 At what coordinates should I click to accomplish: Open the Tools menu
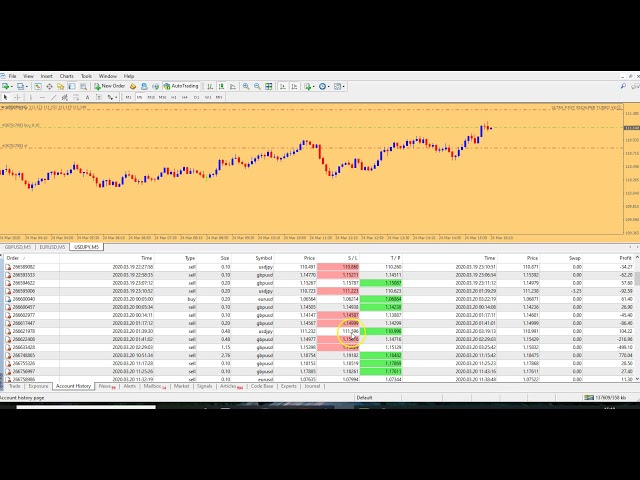(87, 76)
